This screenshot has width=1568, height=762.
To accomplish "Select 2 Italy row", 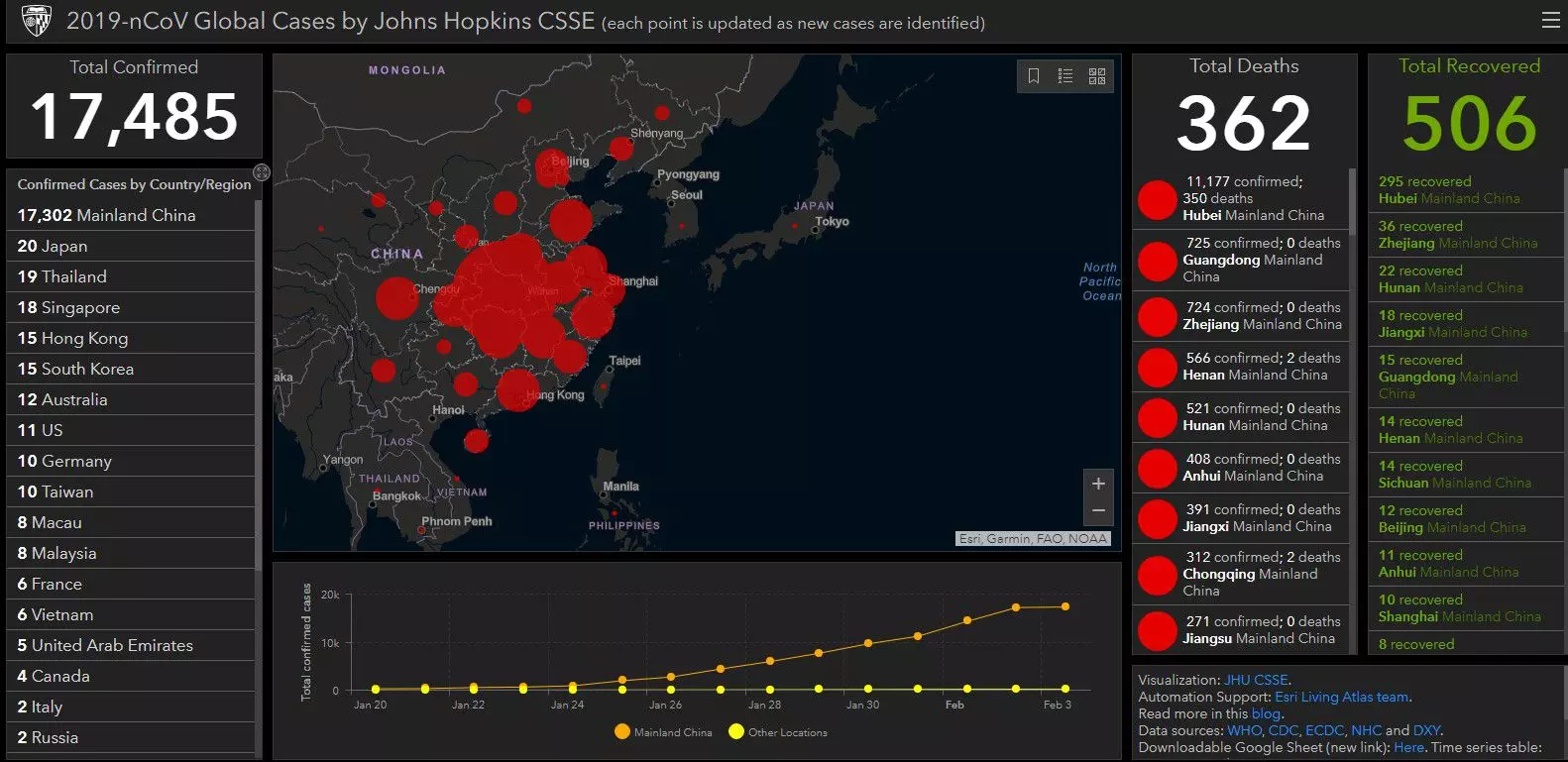I will point(131,707).
